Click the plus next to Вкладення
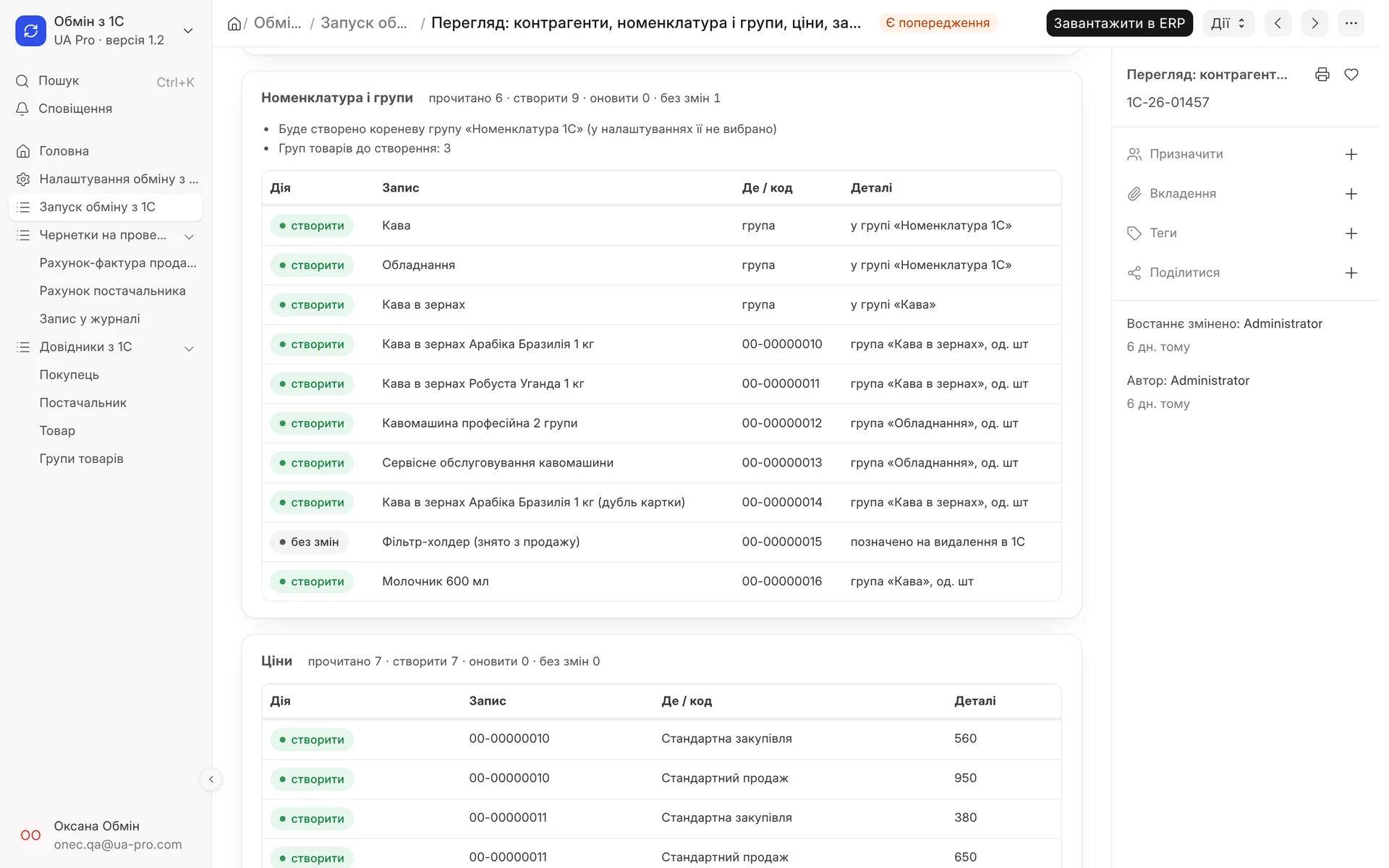 coord(1351,194)
